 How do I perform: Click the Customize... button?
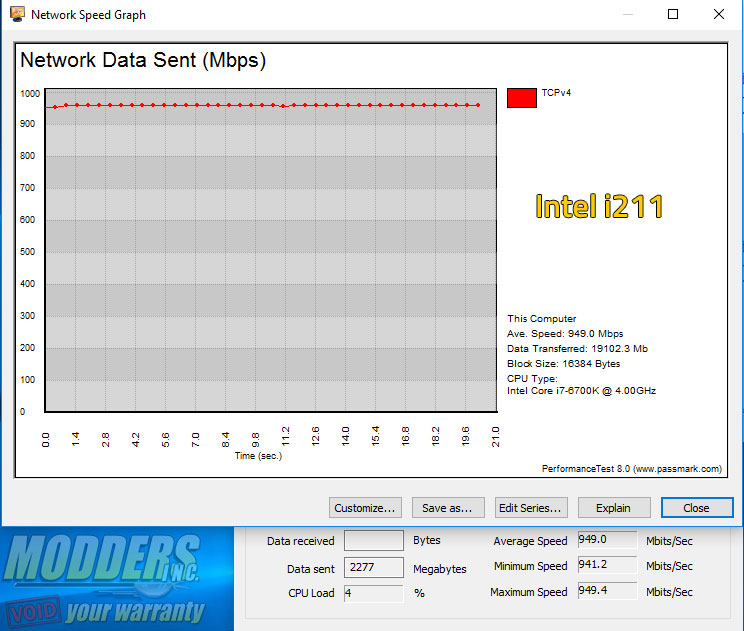[x=365, y=508]
